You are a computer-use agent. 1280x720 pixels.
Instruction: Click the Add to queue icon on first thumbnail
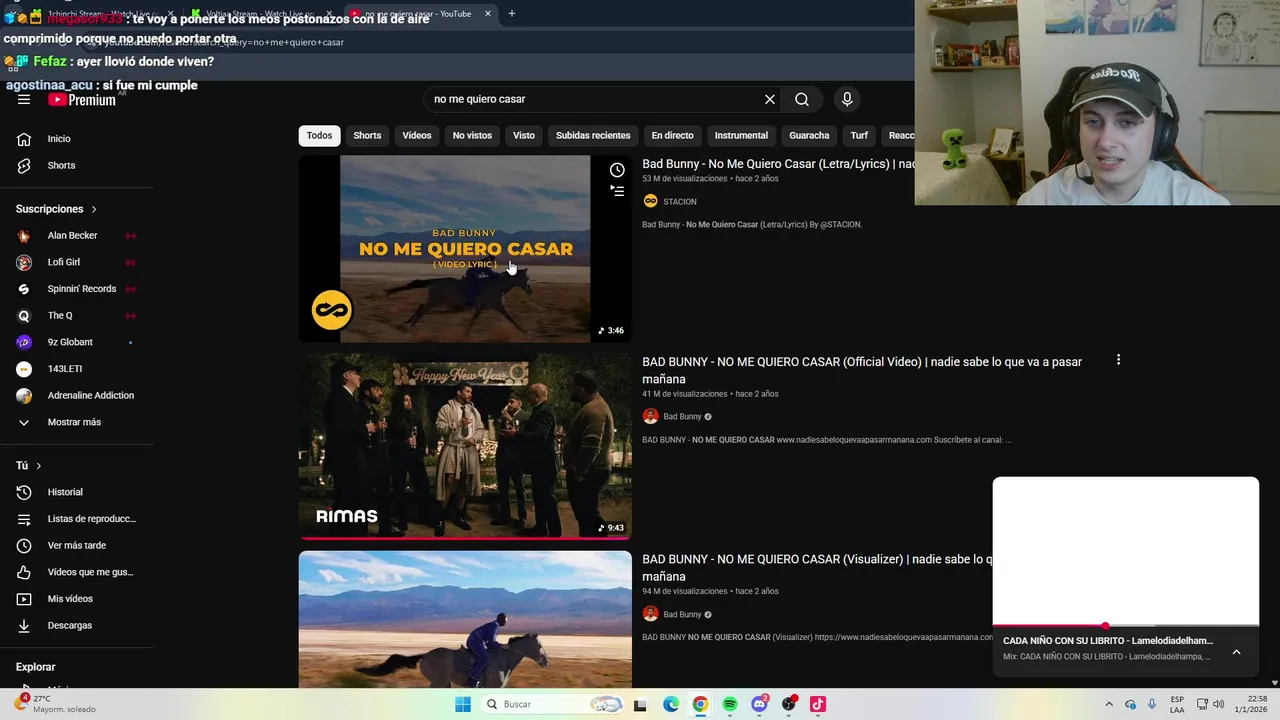click(x=617, y=191)
